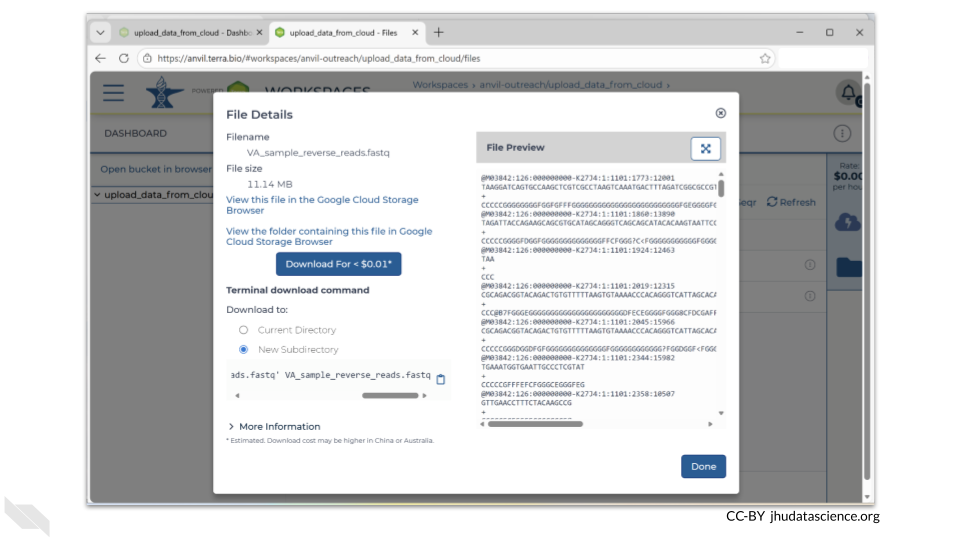This screenshot has width=960, height=540.
Task: Switch to the Dashboard browser tab
Action: click(x=190, y=32)
